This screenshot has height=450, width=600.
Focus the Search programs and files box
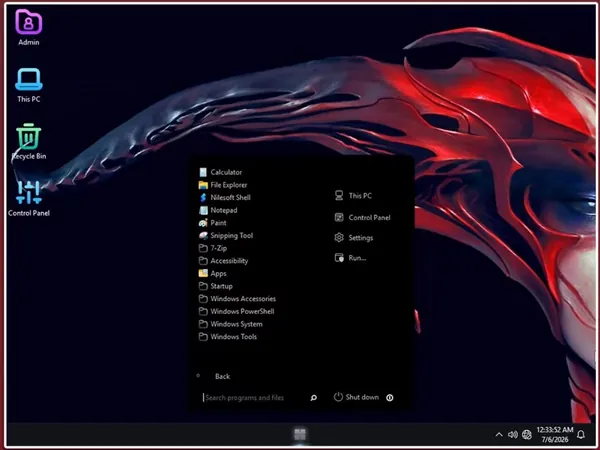click(254, 398)
